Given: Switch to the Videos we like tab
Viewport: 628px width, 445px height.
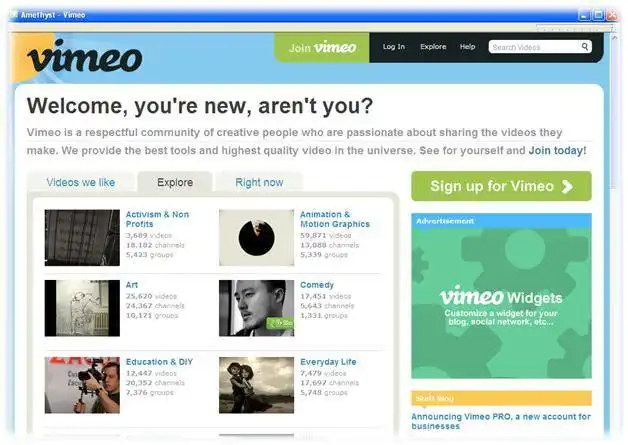Looking at the screenshot, I should (x=81, y=182).
